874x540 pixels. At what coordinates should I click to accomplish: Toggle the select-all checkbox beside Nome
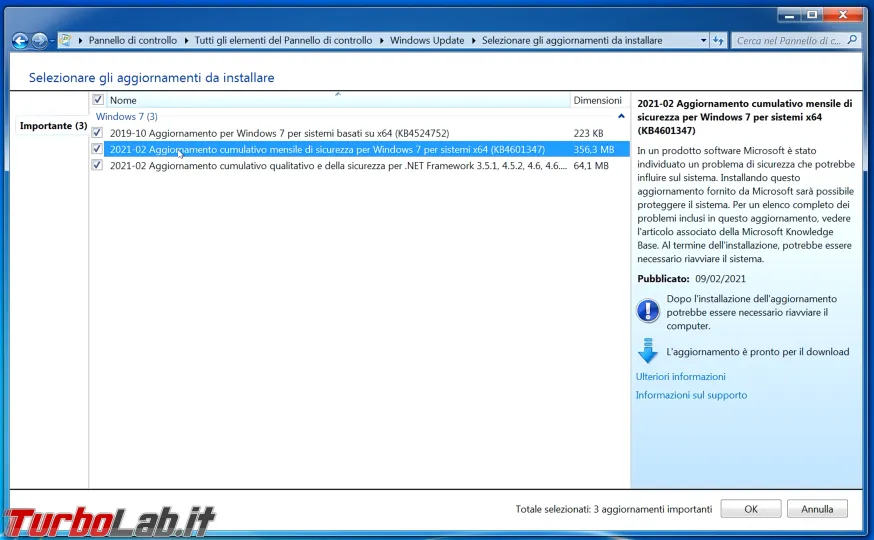coord(98,100)
